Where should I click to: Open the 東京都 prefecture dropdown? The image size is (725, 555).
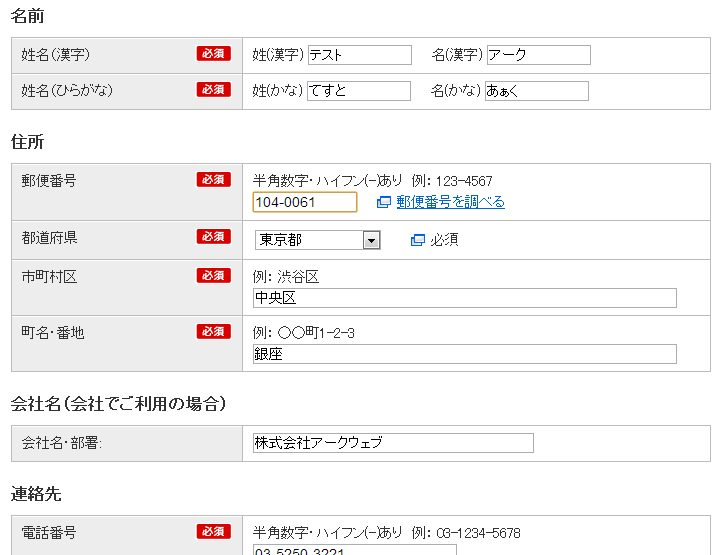click(x=317, y=240)
